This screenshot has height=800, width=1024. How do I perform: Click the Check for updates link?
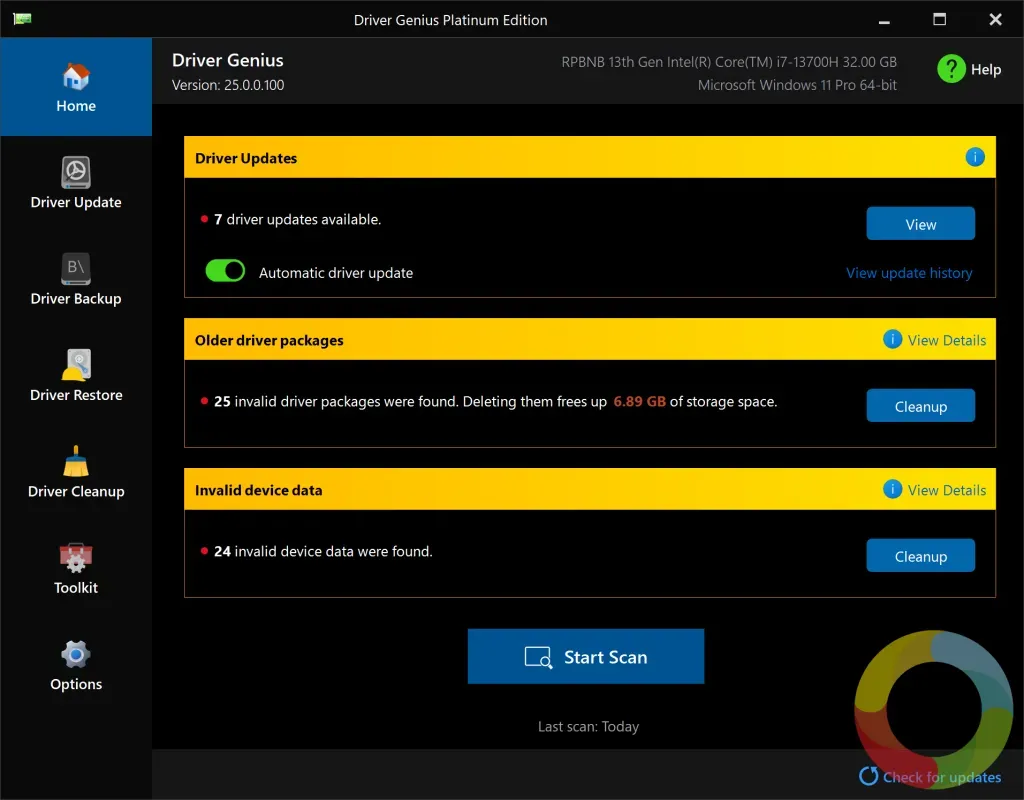pyautogui.click(x=942, y=777)
